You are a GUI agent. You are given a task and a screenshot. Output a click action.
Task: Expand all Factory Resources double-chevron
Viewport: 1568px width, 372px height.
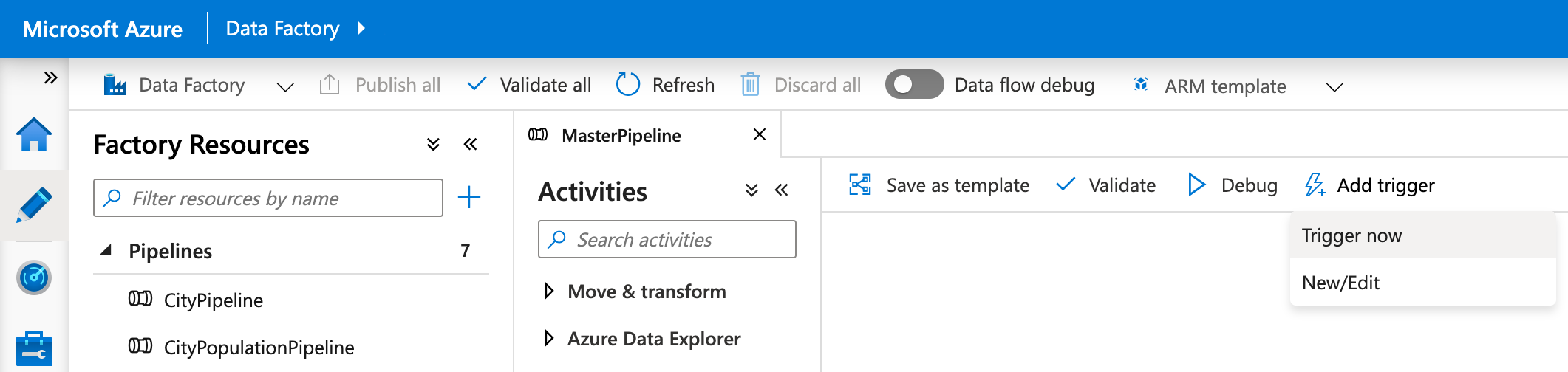(x=434, y=144)
